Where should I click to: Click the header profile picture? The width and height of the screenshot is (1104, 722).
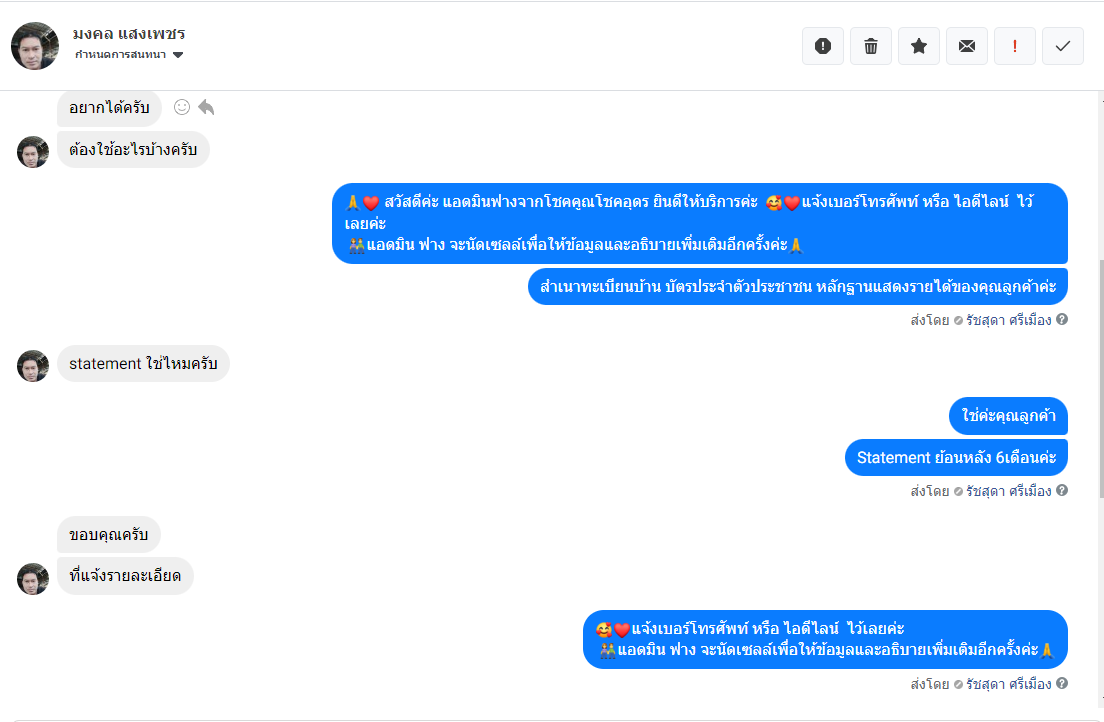(35, 46)
